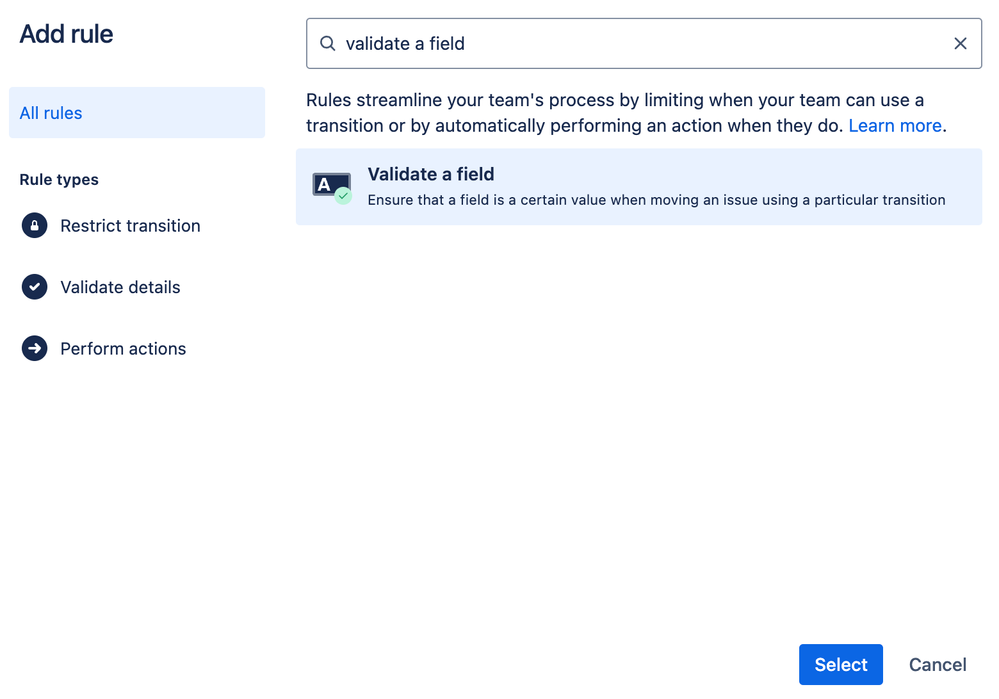Click the checkmark icon beside Validate details

tap(35, 287)
